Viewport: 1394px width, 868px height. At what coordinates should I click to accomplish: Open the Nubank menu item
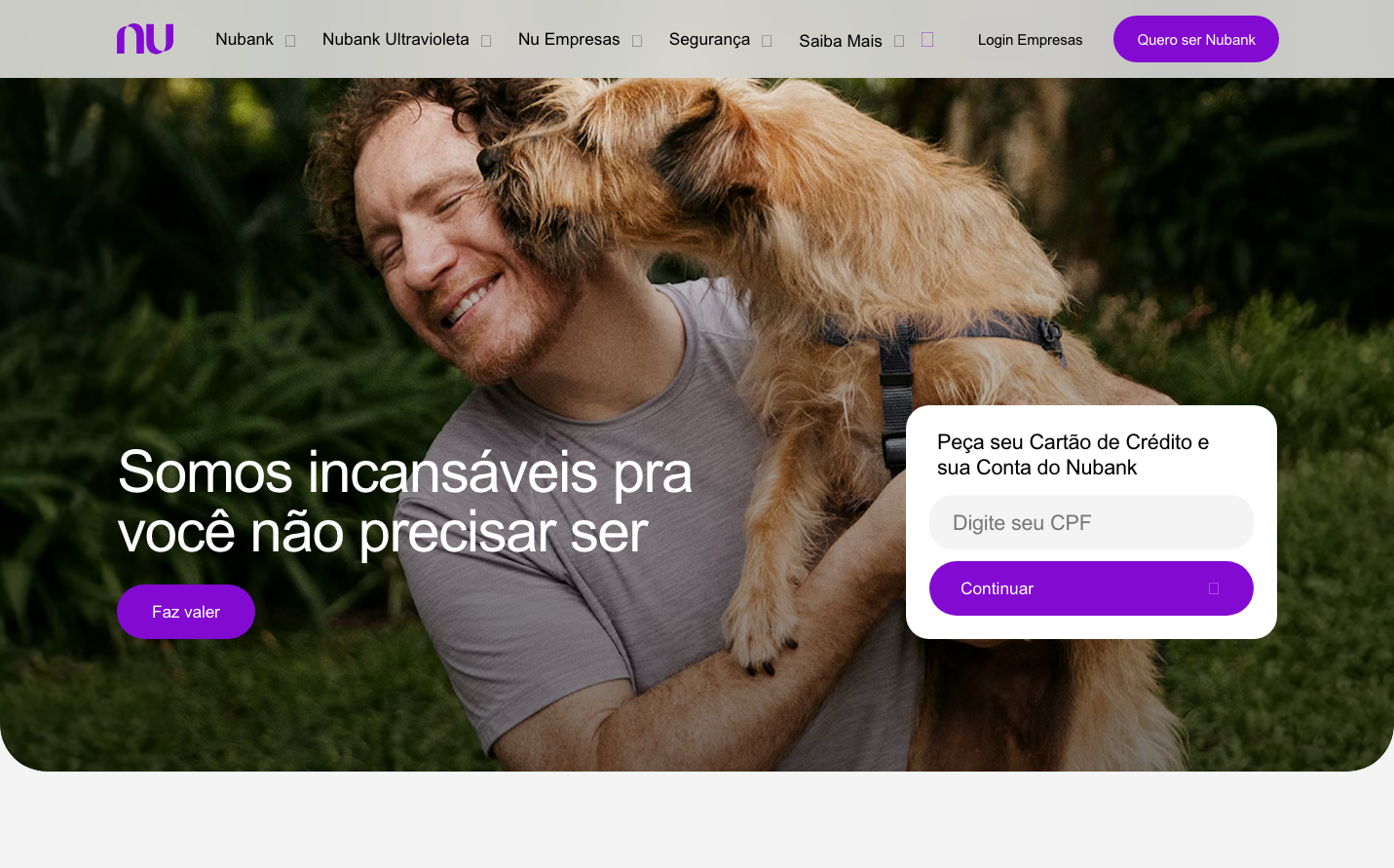(245, 39)
